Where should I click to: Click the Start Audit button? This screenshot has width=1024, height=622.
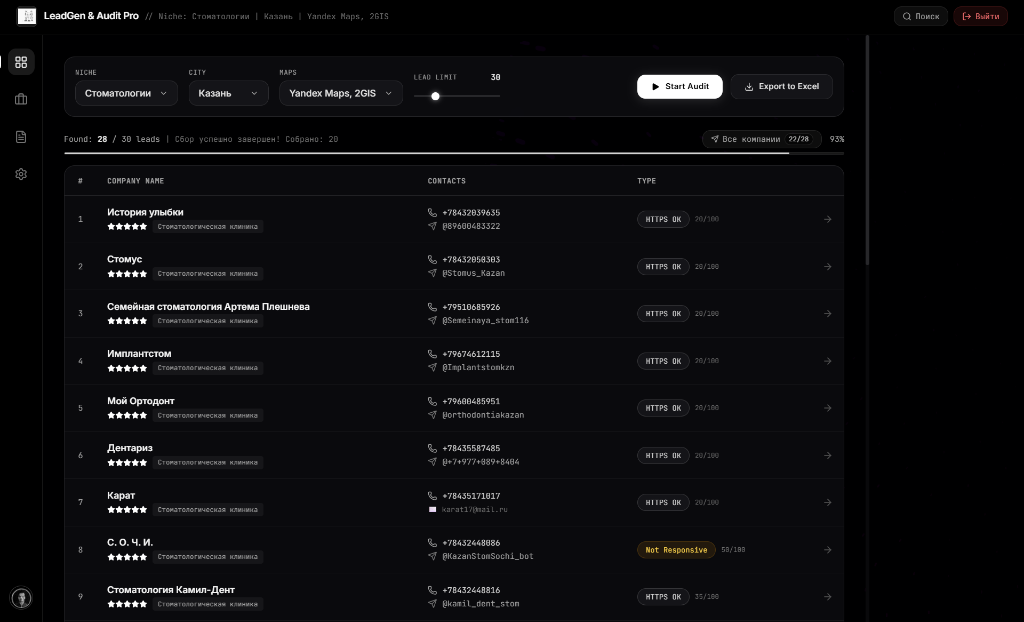coord(680,87)
